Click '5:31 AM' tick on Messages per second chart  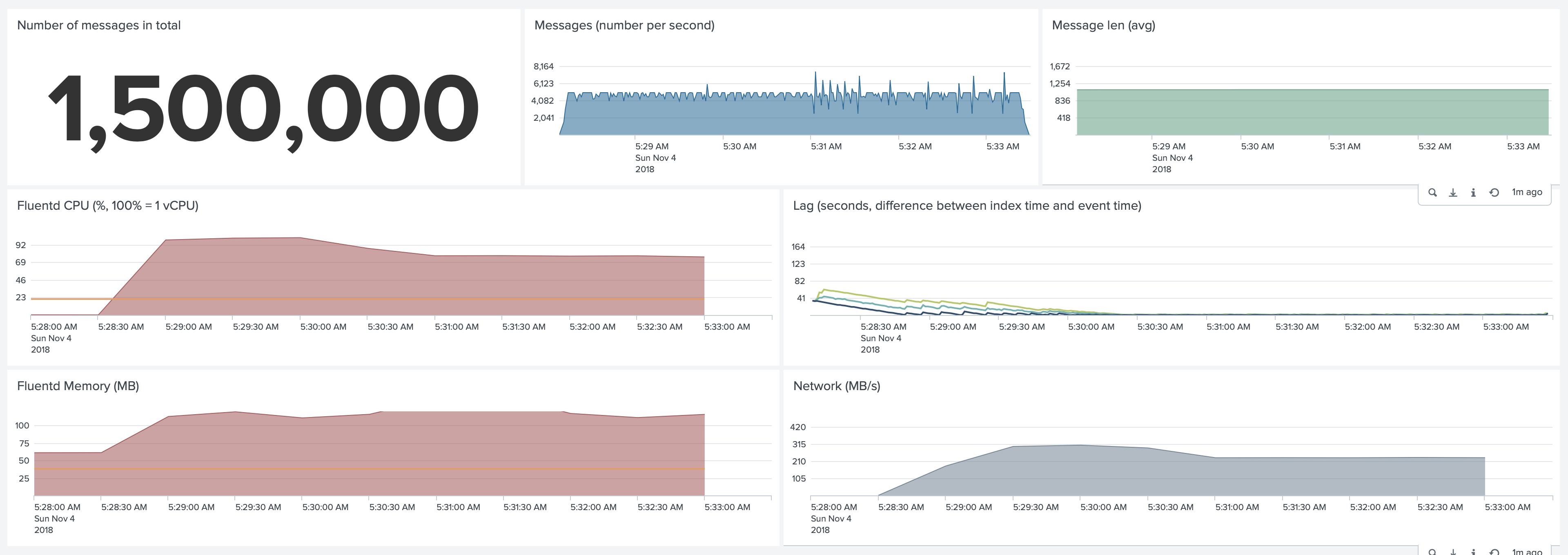pyautogui.click(x=826, y=146)
